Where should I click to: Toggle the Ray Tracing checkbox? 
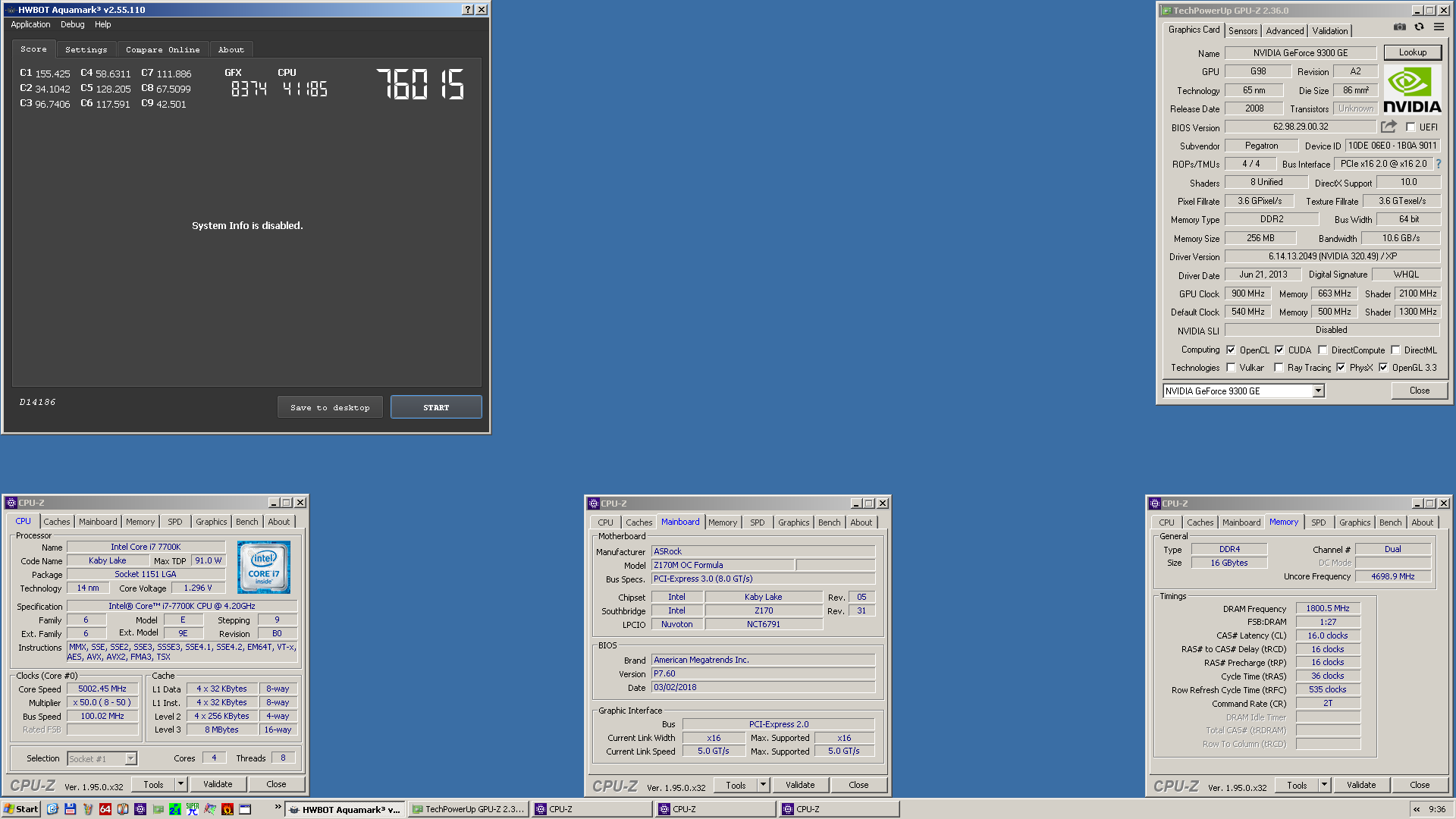click(1279, 368)
